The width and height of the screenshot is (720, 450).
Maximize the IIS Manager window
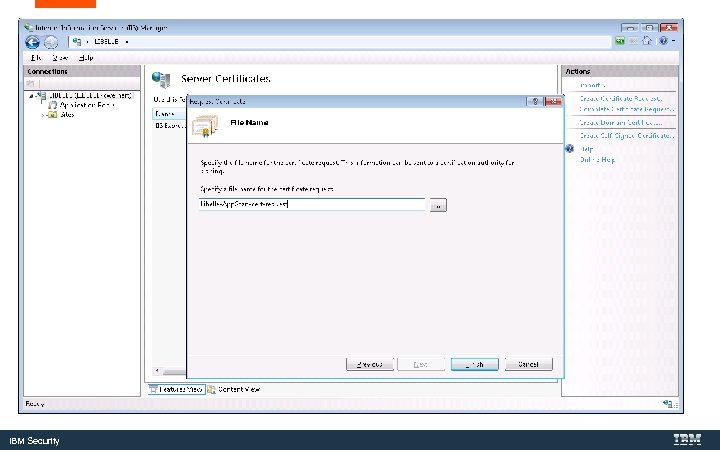point(649,28)
